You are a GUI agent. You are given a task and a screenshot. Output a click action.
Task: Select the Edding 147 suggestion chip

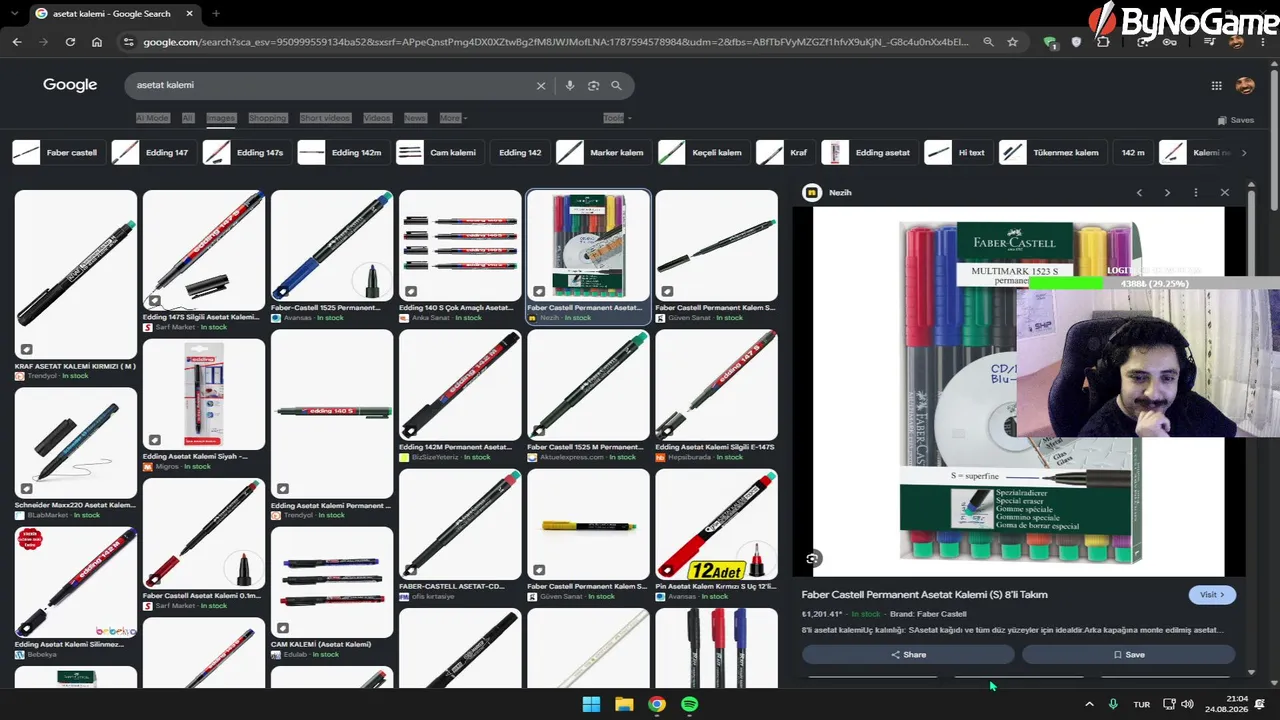point(153,153)
